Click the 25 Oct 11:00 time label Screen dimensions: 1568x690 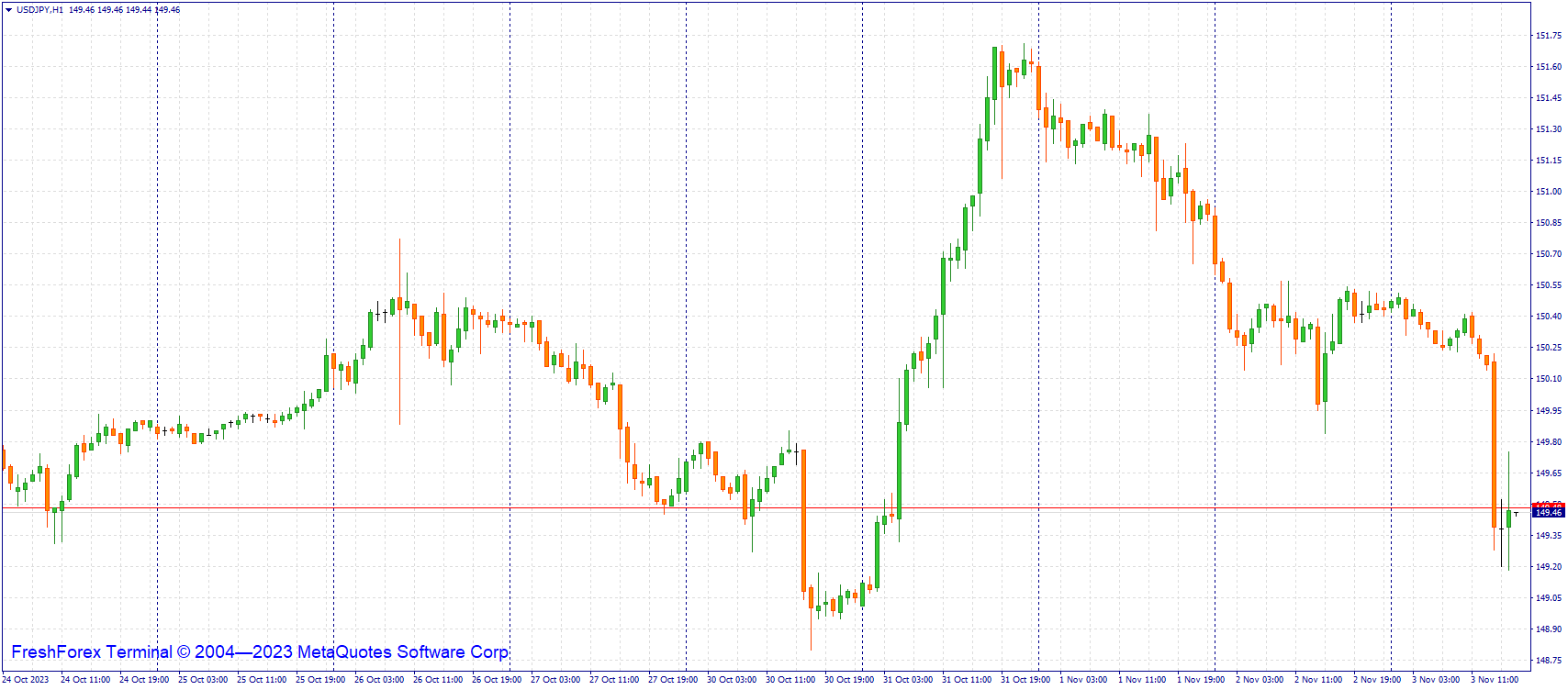point(262,680)
